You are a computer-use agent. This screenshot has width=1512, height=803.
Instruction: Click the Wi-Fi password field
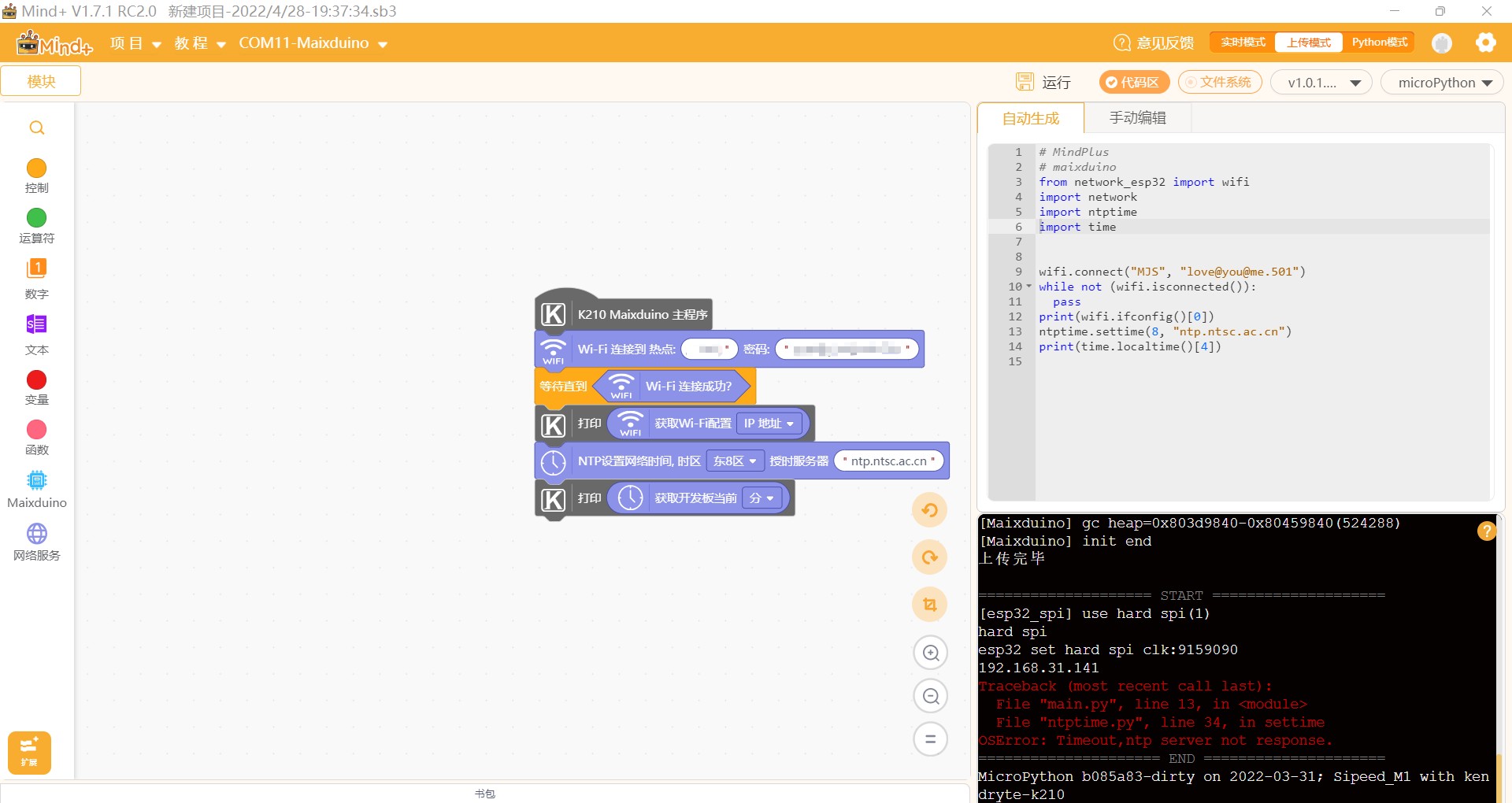[x=847, y=349]
